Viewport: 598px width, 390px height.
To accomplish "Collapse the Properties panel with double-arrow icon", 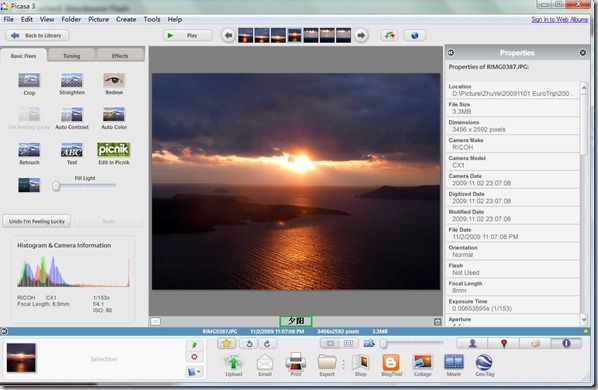I will 451,53.
